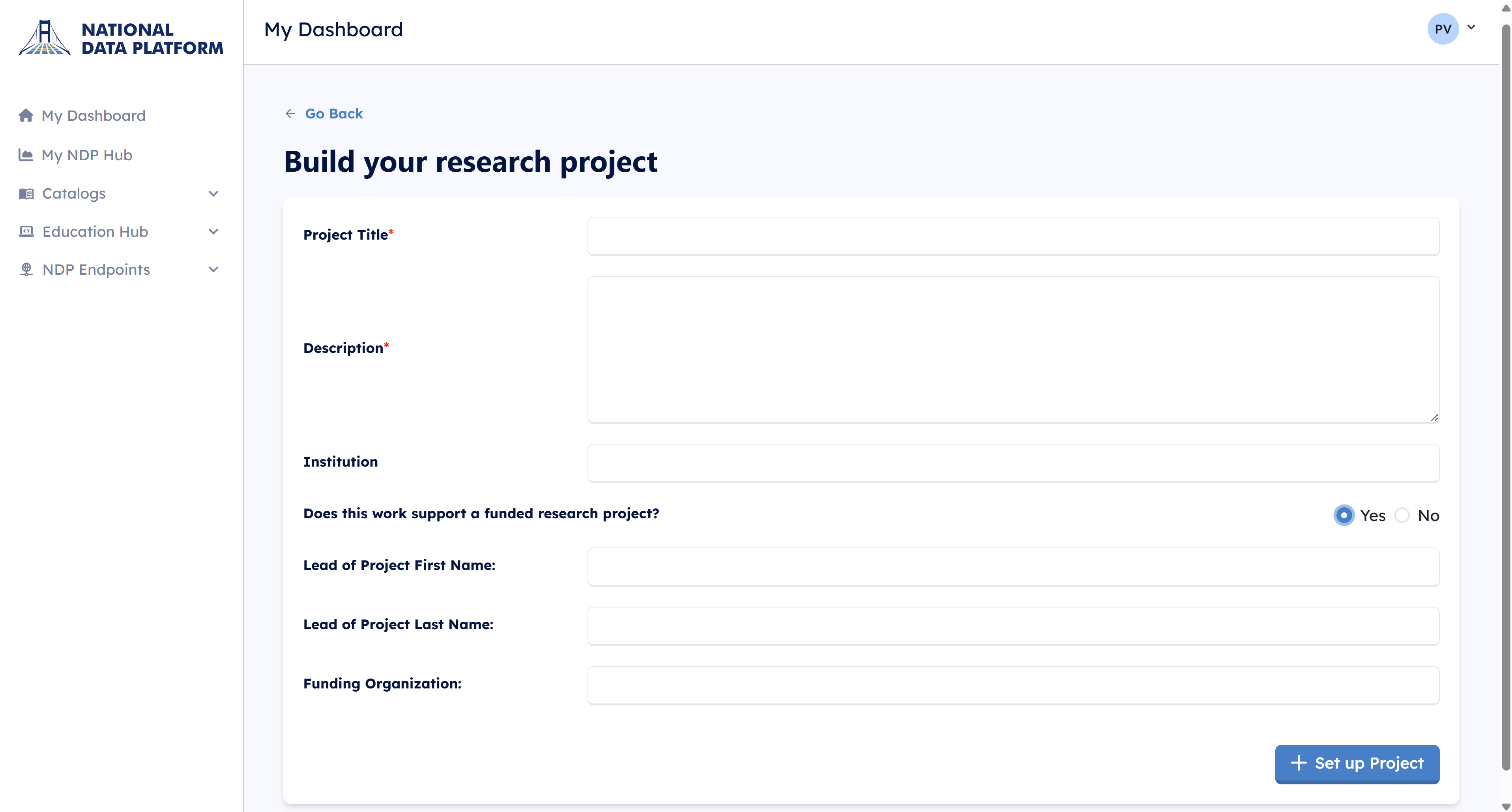
Task: Expand the NDP Endpoints chevron
Action: click(x=213, y=270)
